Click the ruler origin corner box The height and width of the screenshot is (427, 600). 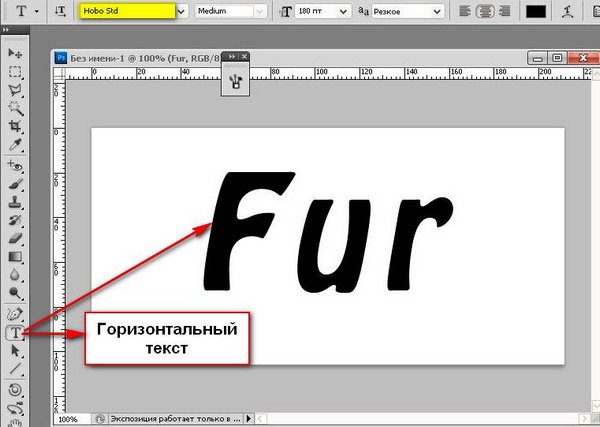(x=59, y=73)
